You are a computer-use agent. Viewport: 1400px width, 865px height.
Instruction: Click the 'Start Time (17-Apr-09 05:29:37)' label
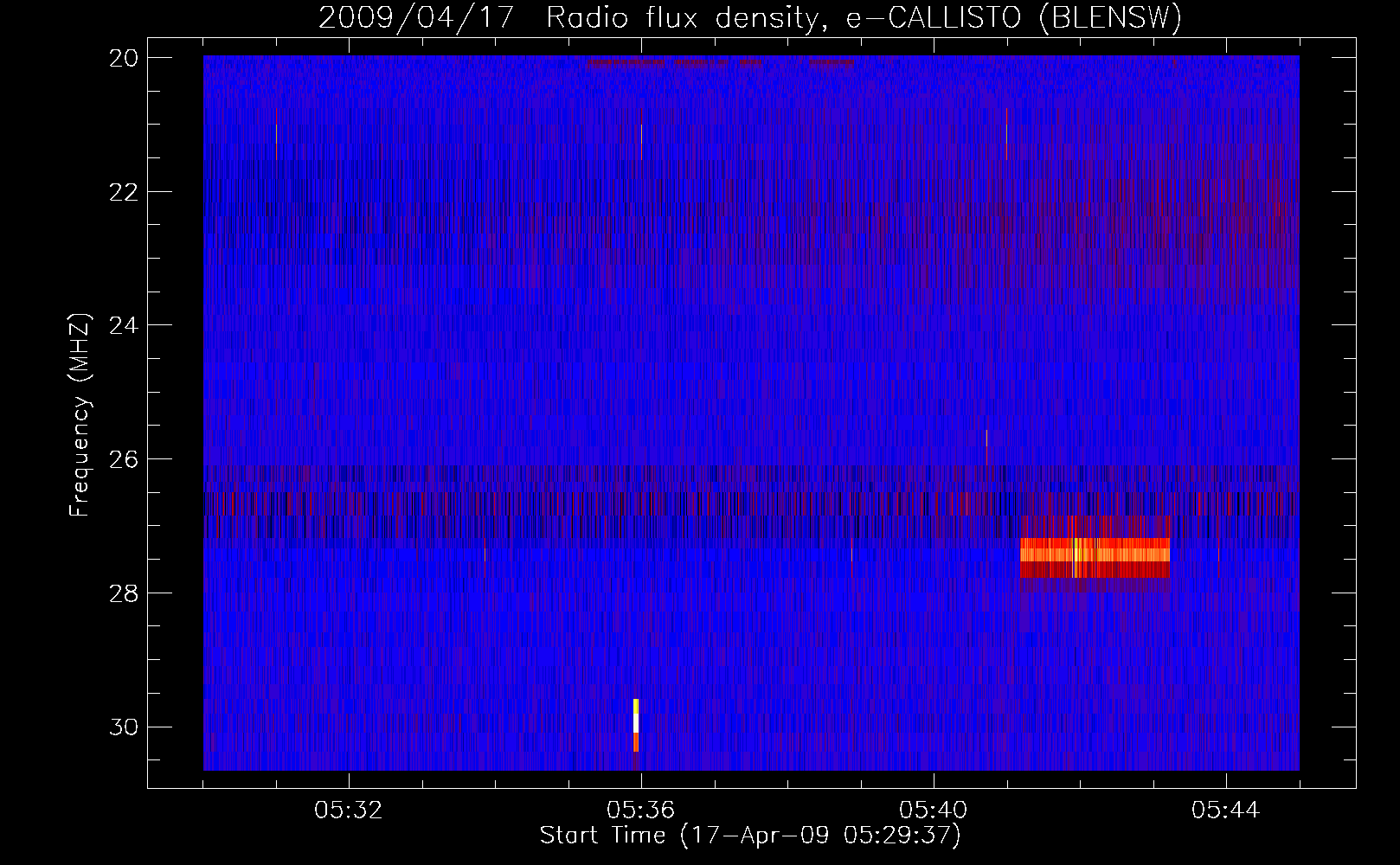coord(750,836)
